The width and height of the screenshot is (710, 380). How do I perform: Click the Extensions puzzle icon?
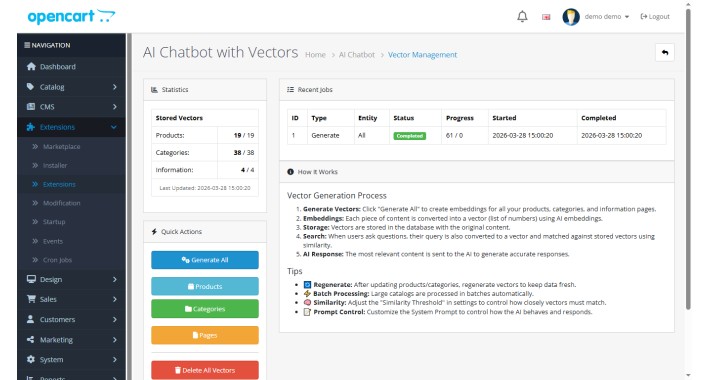click(x=30, y=127)
